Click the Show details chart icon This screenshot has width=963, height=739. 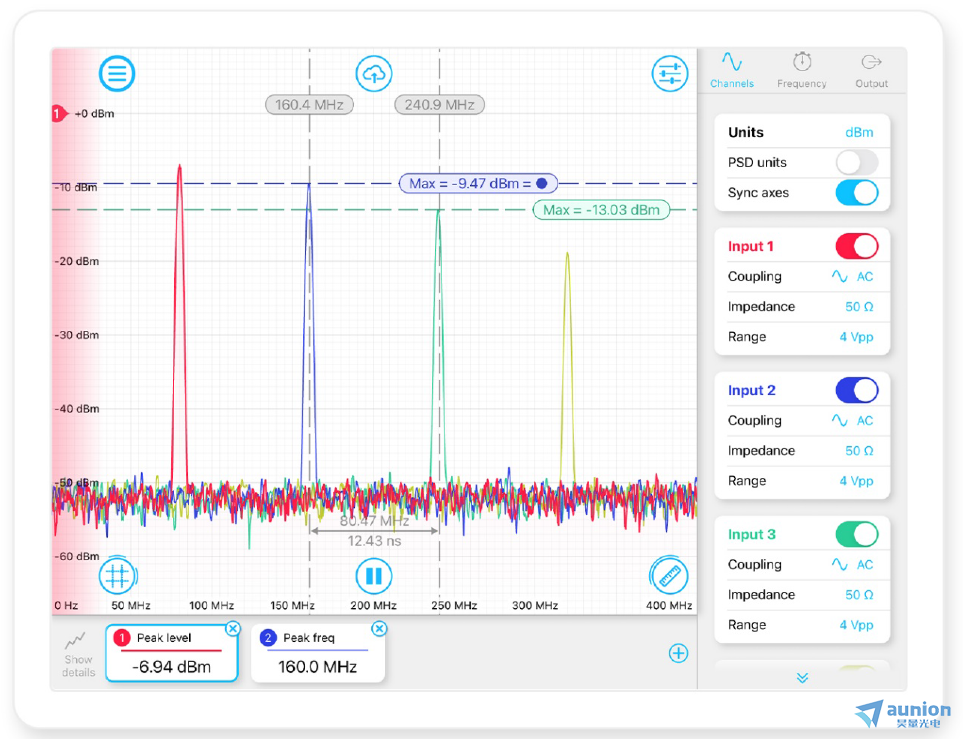coord(76,642)
